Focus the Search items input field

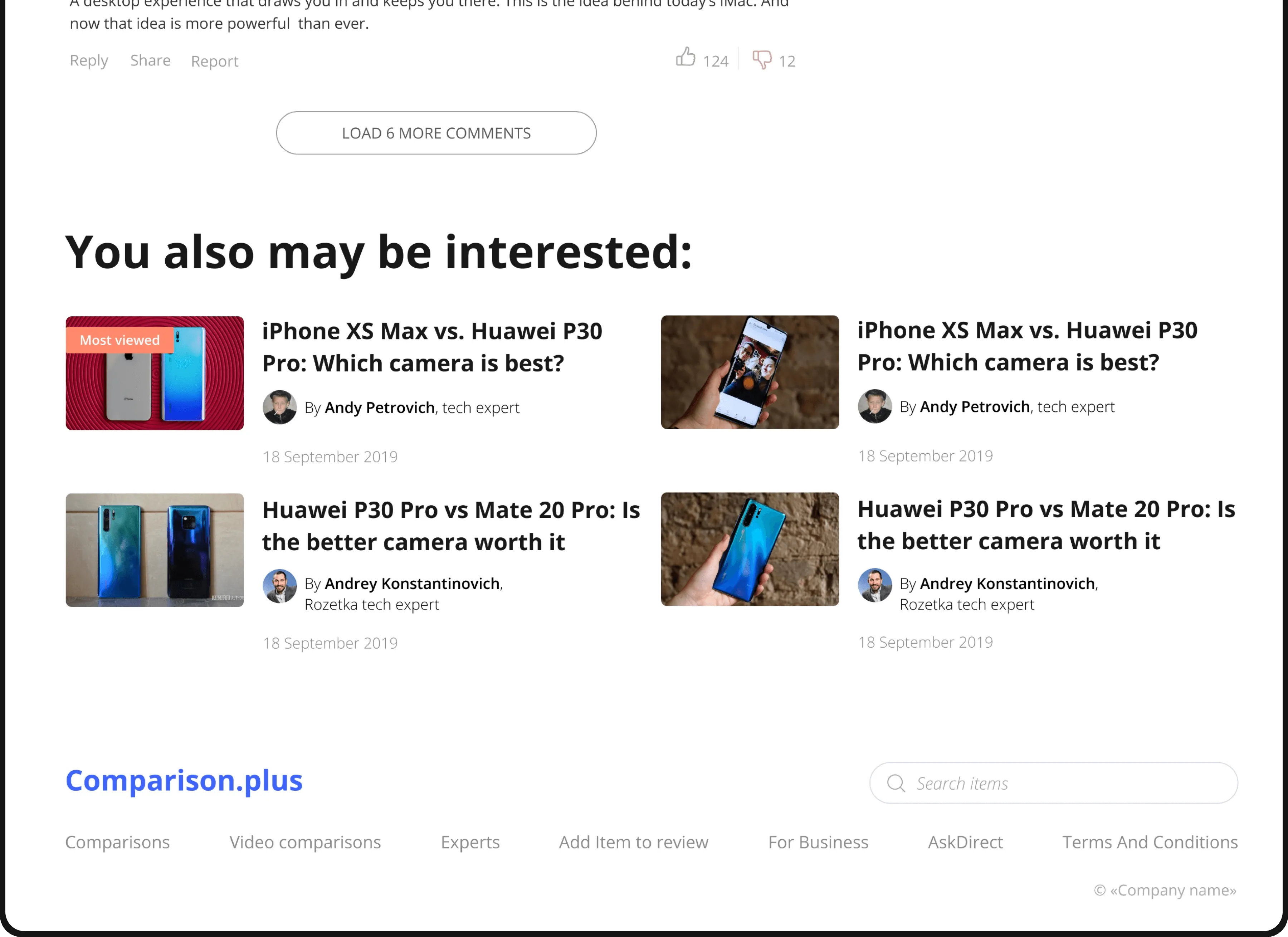coord(1068,783)
